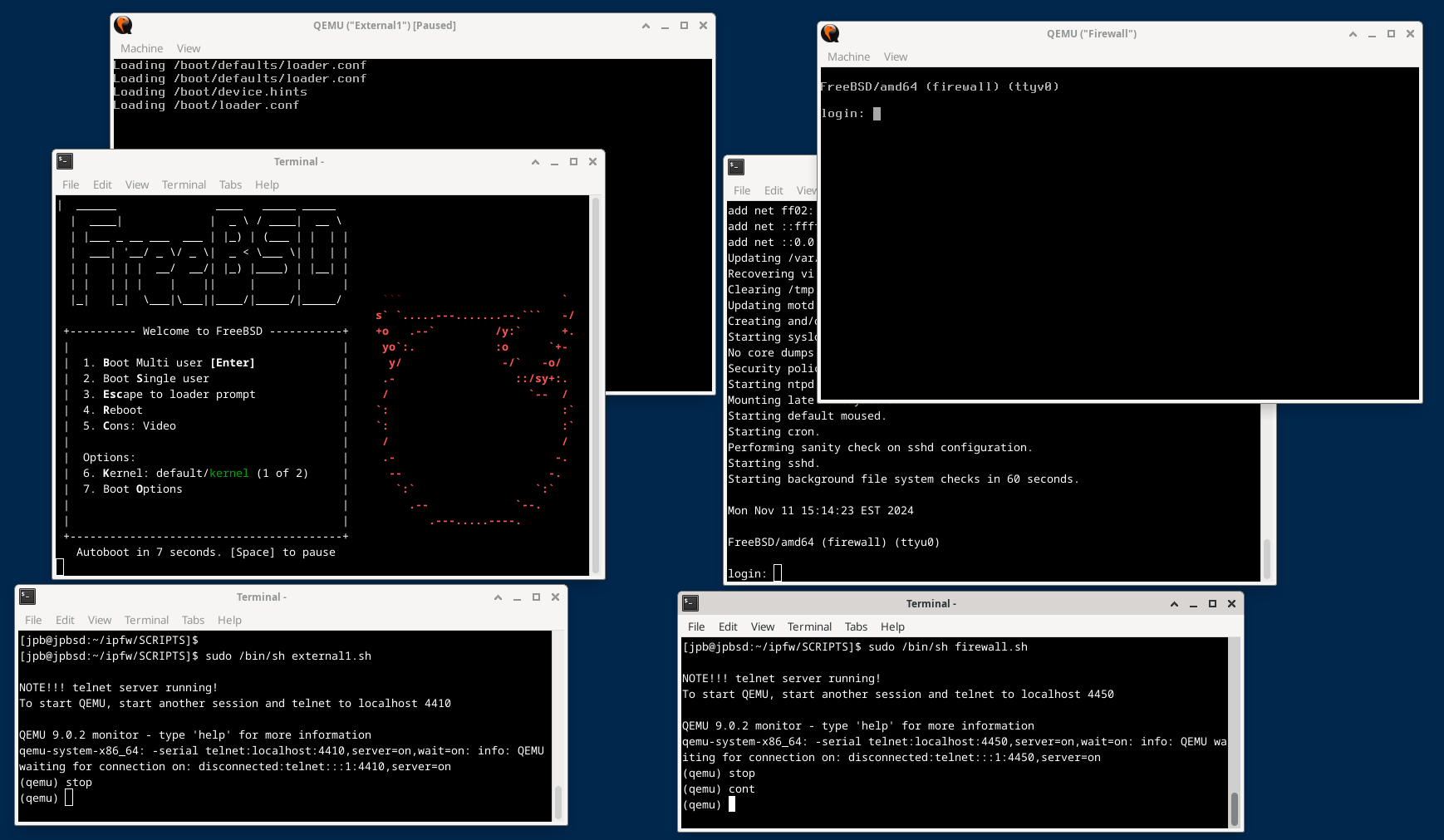Open the File menu in the firewall.sh terminal
This screenshot has height=840, width=1444.
point(696,626)
